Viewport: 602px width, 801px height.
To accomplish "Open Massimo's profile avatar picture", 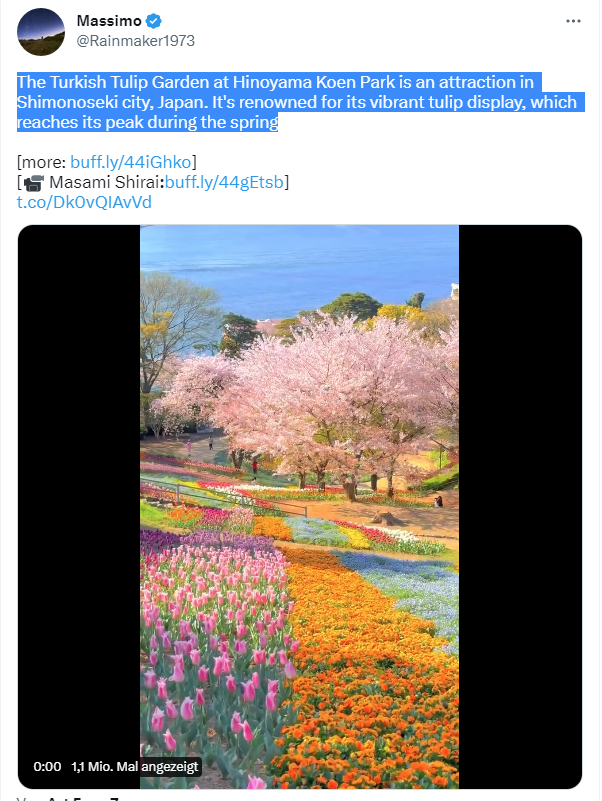I will [41, 31].
